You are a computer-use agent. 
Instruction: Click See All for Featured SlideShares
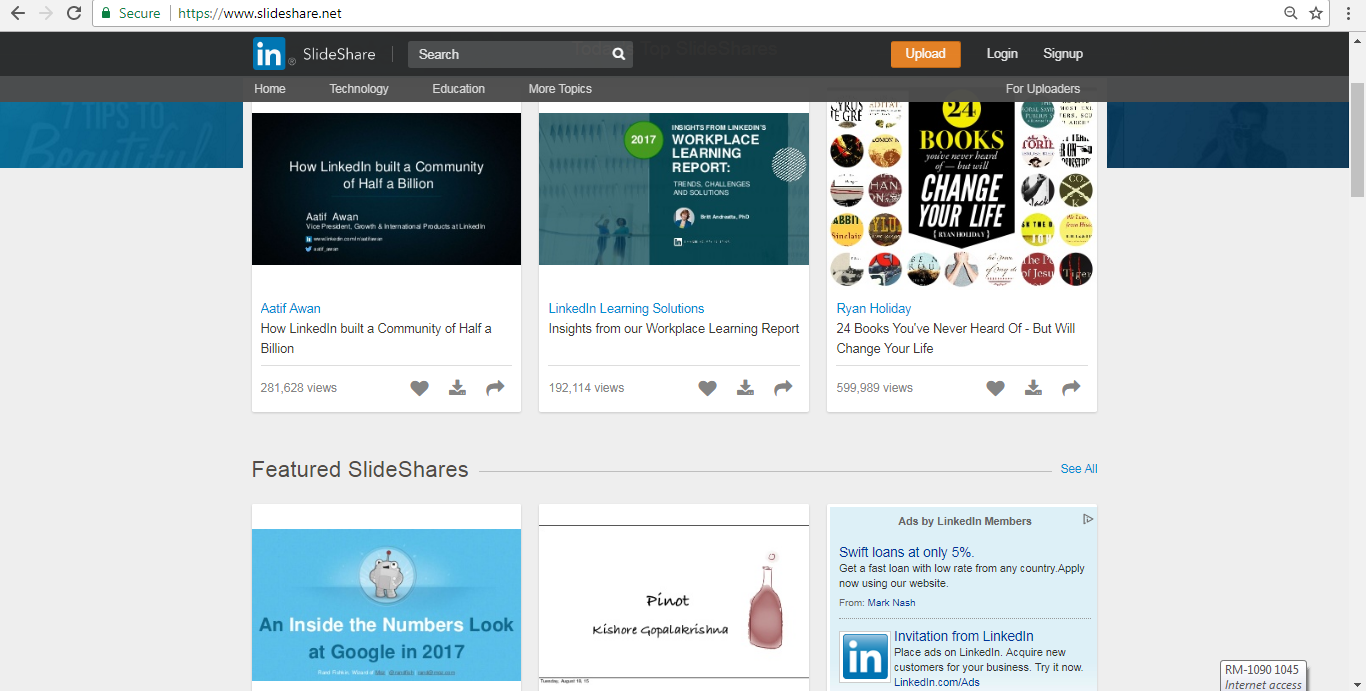(x=1079, y=469)
